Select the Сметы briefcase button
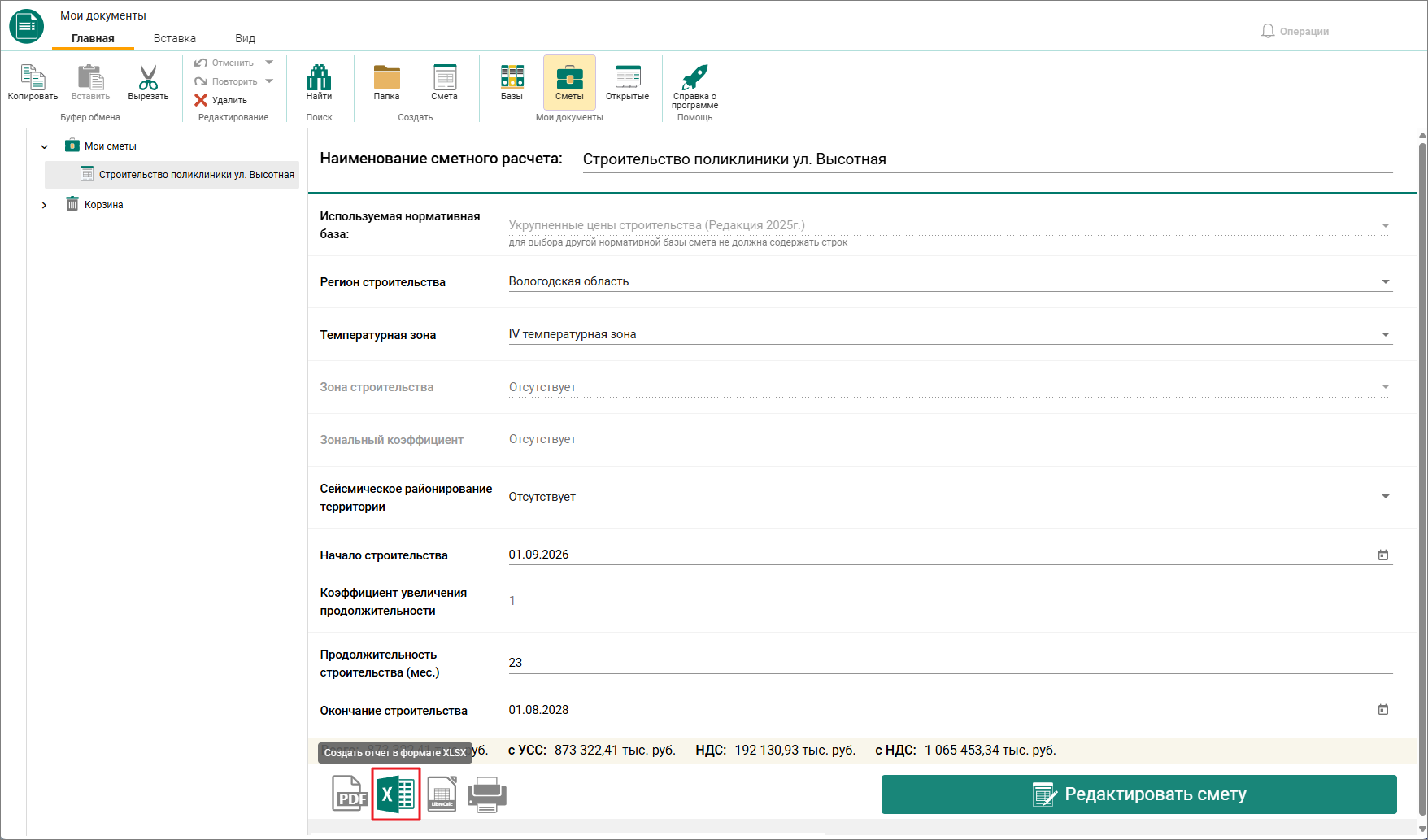This screenshot has width=1428, height=840. [x=569, y=81]
